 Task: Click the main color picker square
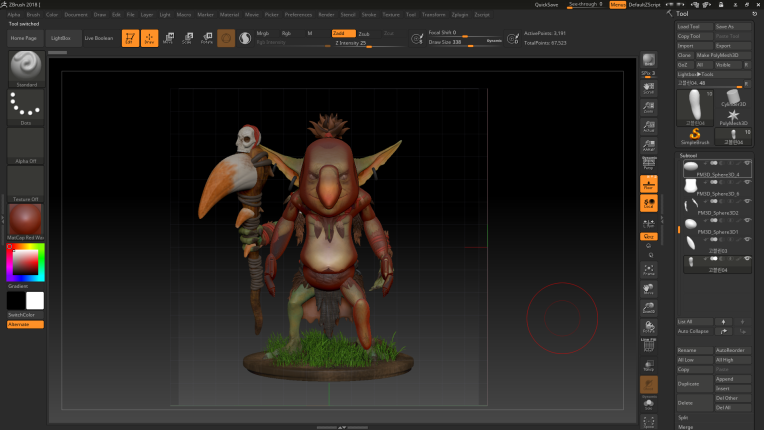[25, 262]
